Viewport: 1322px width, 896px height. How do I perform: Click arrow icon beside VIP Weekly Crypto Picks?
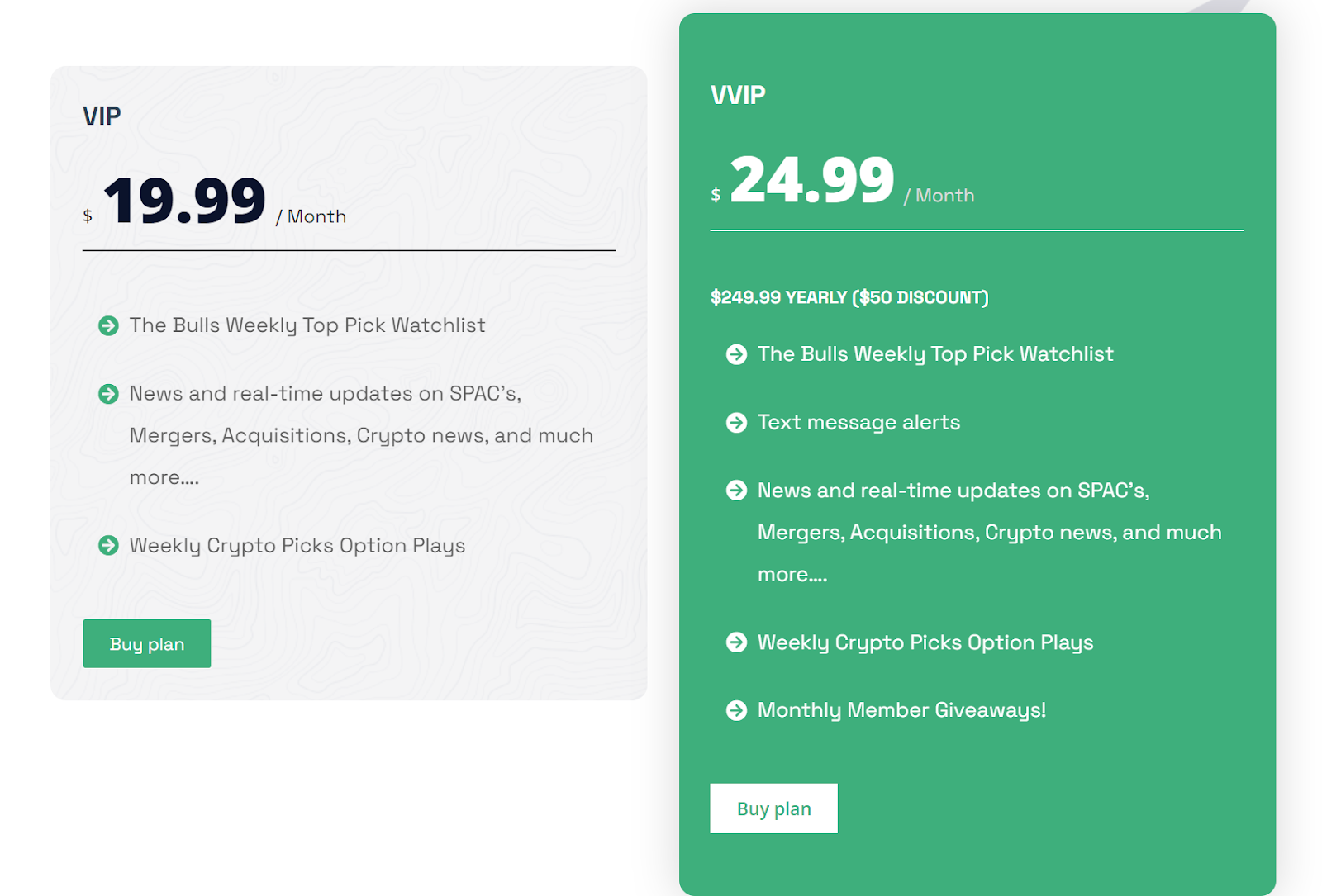pyautogui.click(x=108, y=545)
